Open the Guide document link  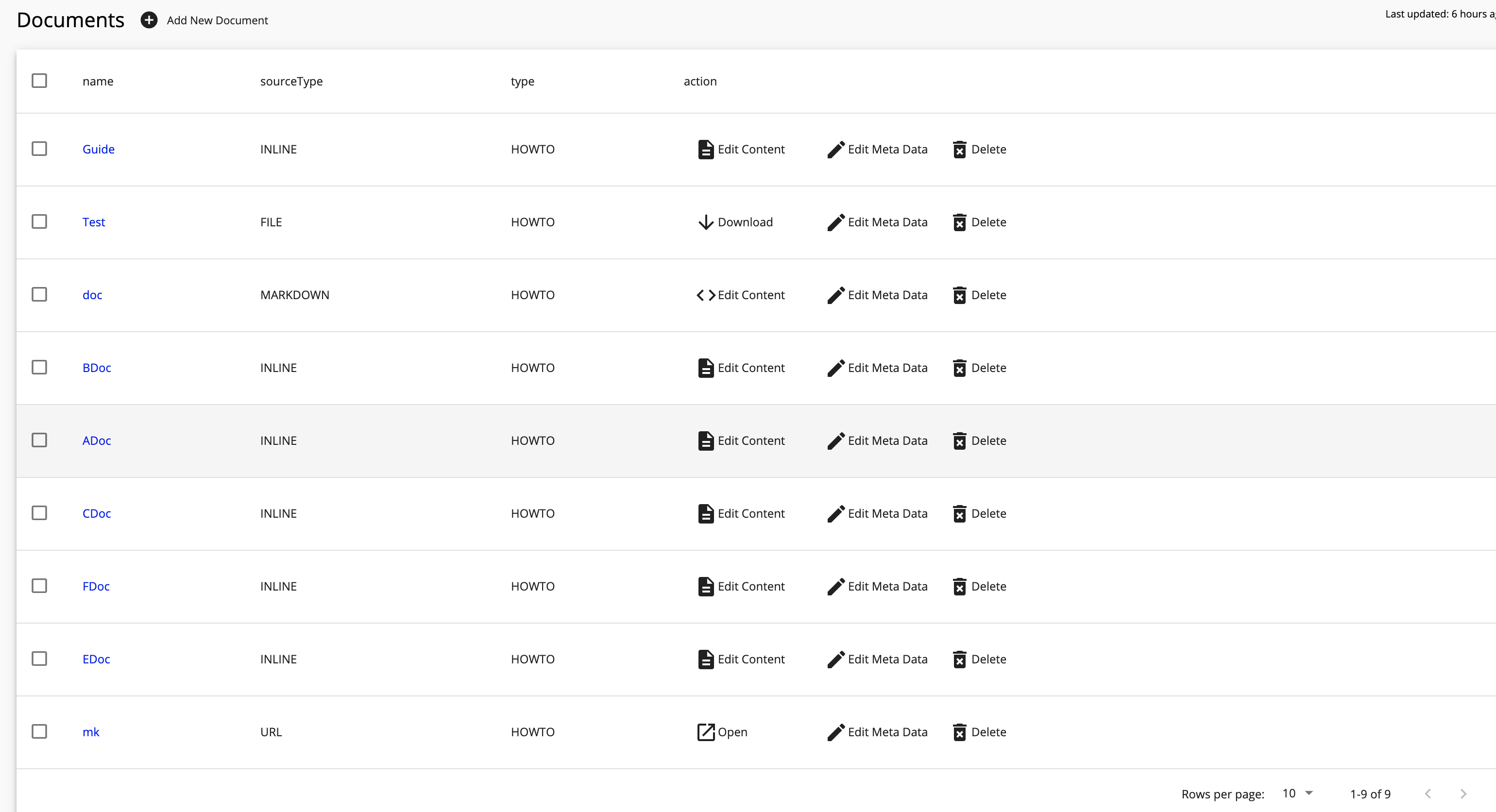(x=99, y=149)
